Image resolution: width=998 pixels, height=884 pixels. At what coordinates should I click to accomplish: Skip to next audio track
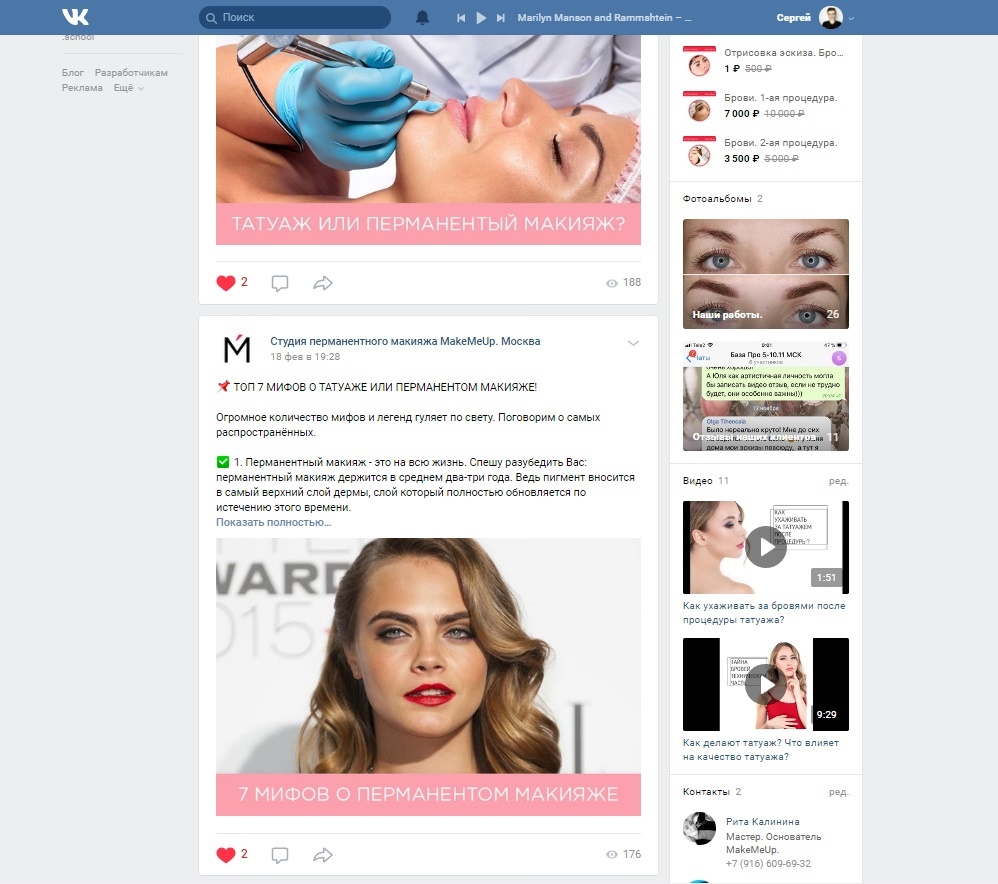501,18
